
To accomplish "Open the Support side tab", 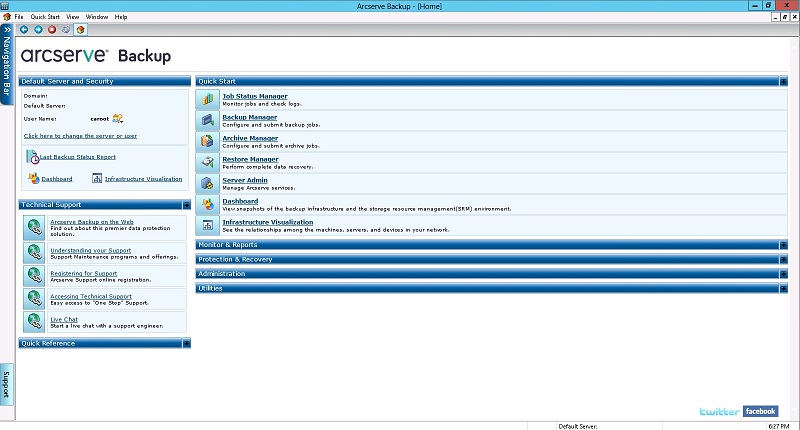I will [7, 385].
